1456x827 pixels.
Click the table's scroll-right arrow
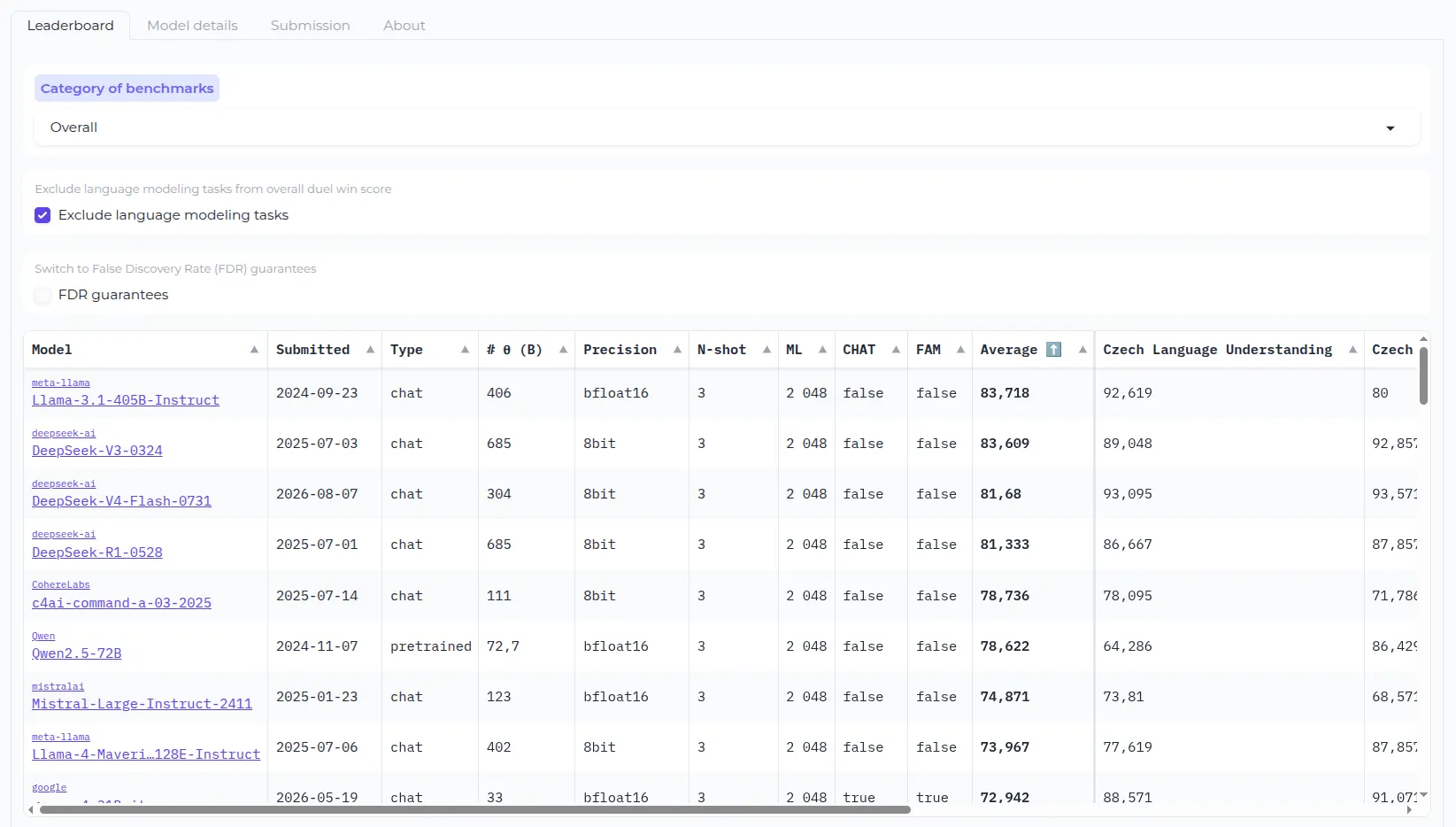1409,809
